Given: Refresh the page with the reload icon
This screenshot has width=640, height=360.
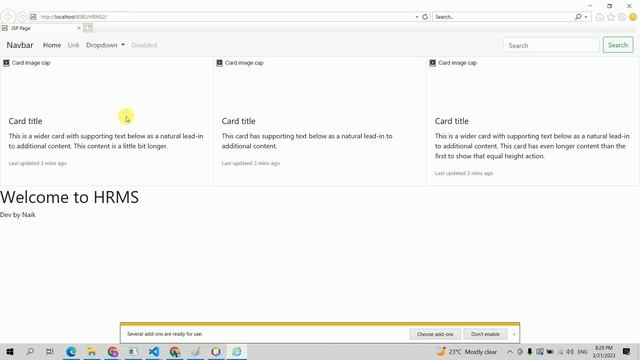Looking at the screenshot, I should (x=425, y=17).
